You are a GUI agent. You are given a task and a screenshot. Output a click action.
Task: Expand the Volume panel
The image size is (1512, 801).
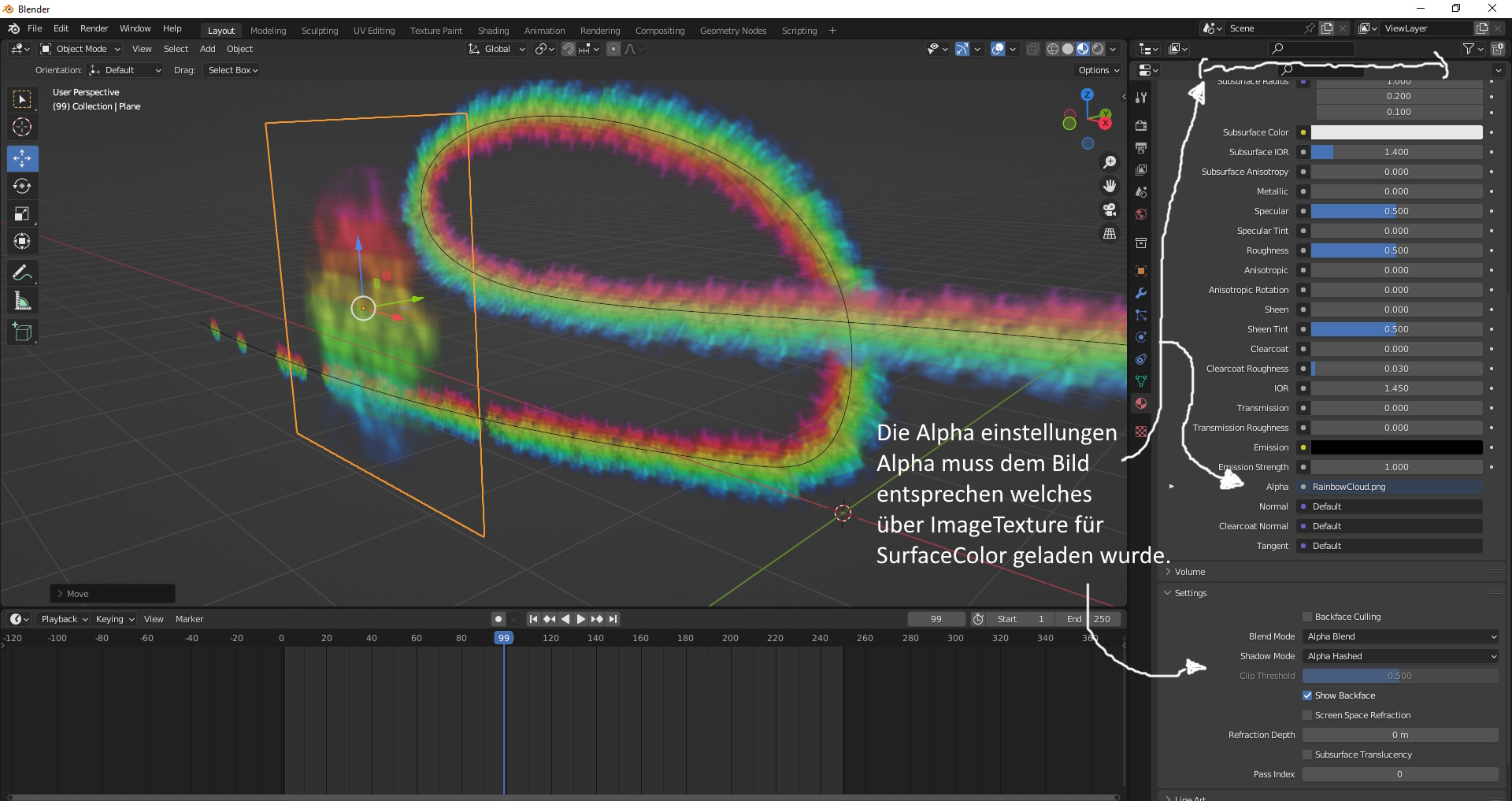click(1189, 572)
